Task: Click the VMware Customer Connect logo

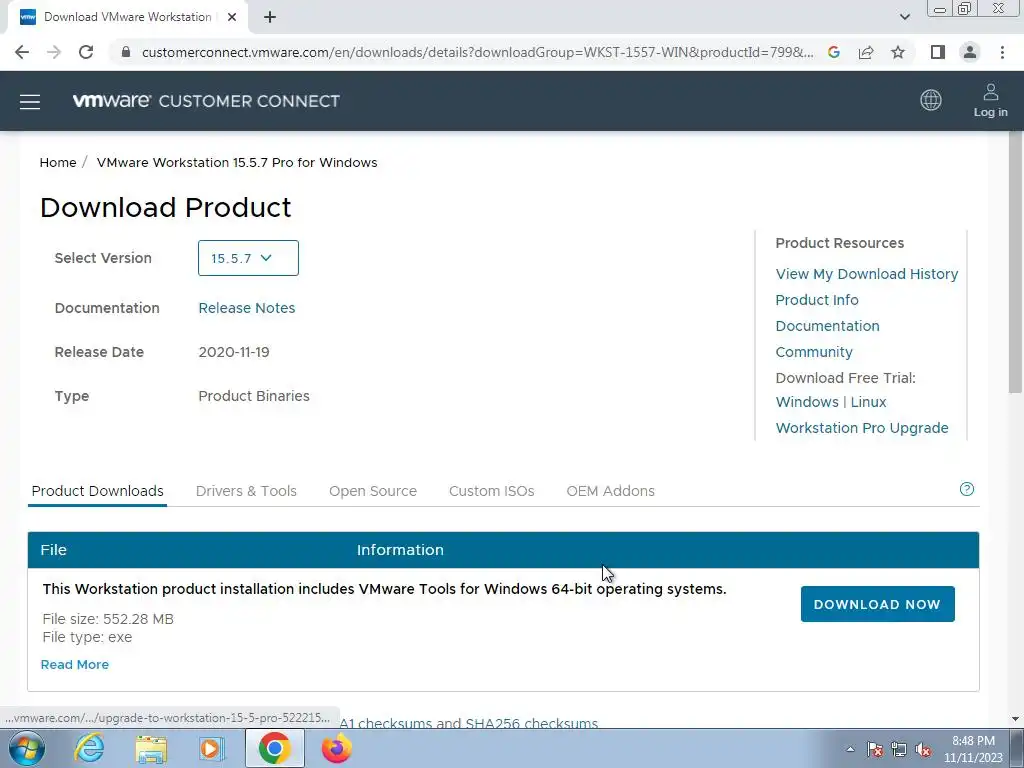Action: (x=206, y=101)
